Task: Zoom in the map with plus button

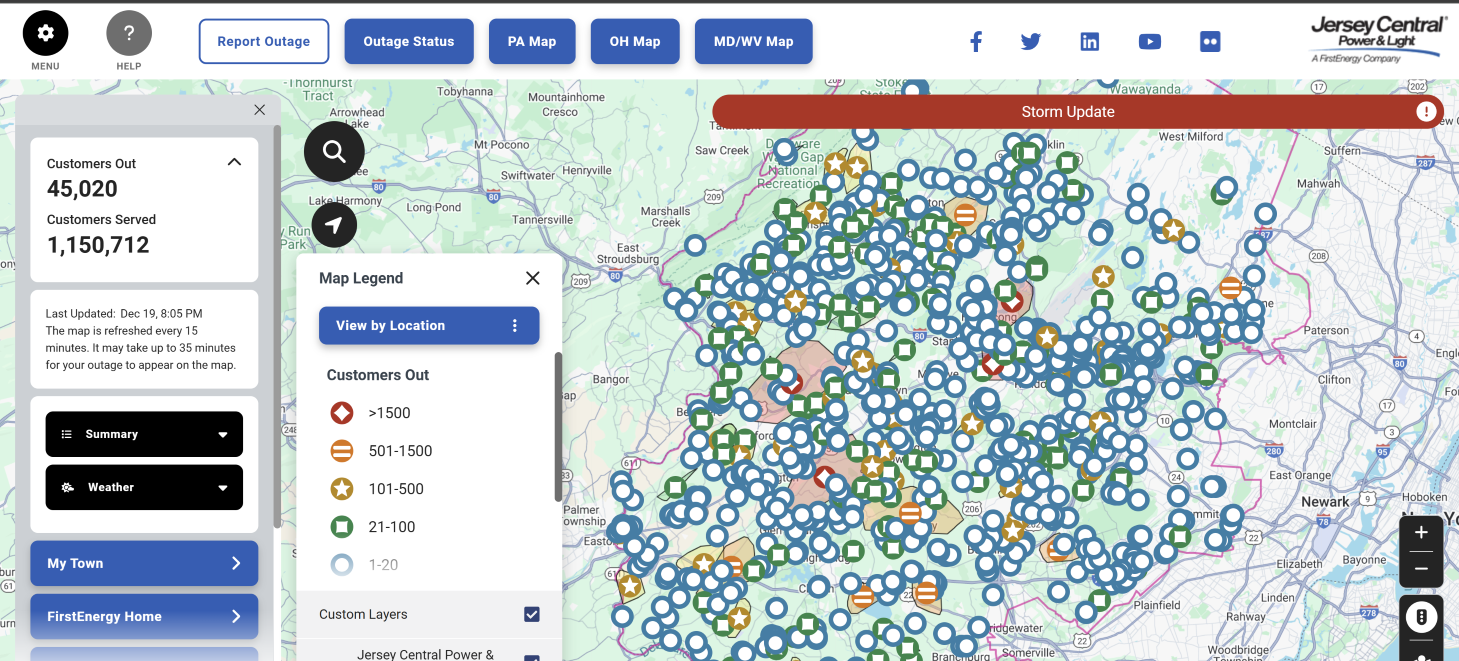Action: click(1421, 533)
